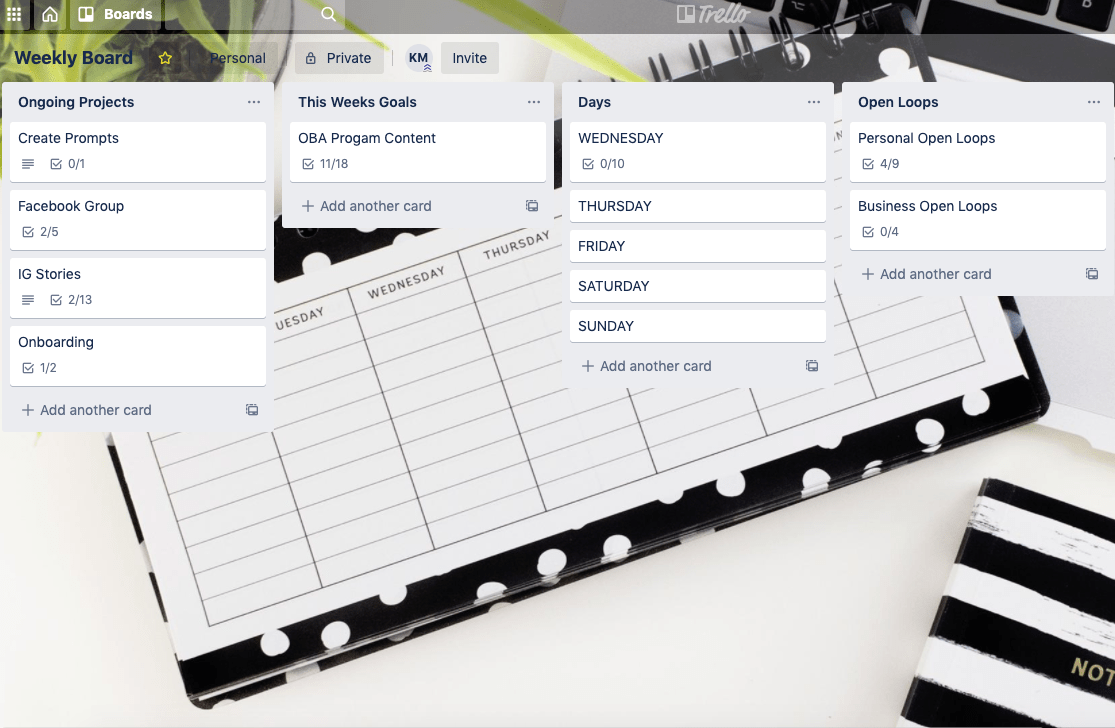Image resolution: width=1115 pixels, height=728 pixels.
Task: Open the WEDNESDAY card
Action: pyautogui.click(x=698, y=151)
